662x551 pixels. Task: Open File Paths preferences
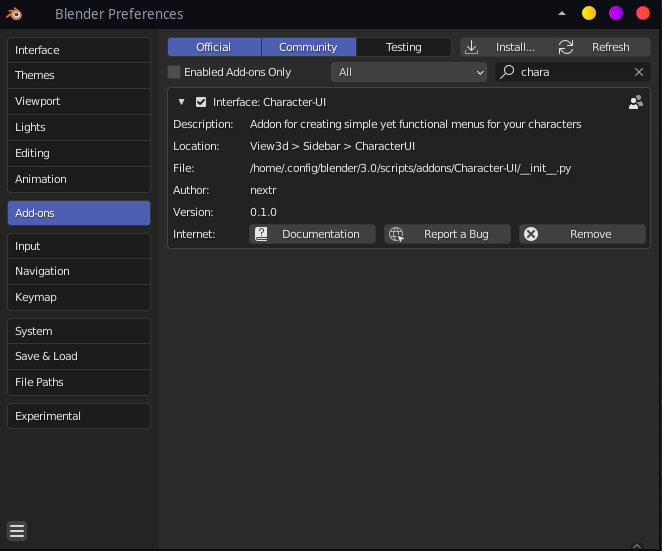coord(79,382)
